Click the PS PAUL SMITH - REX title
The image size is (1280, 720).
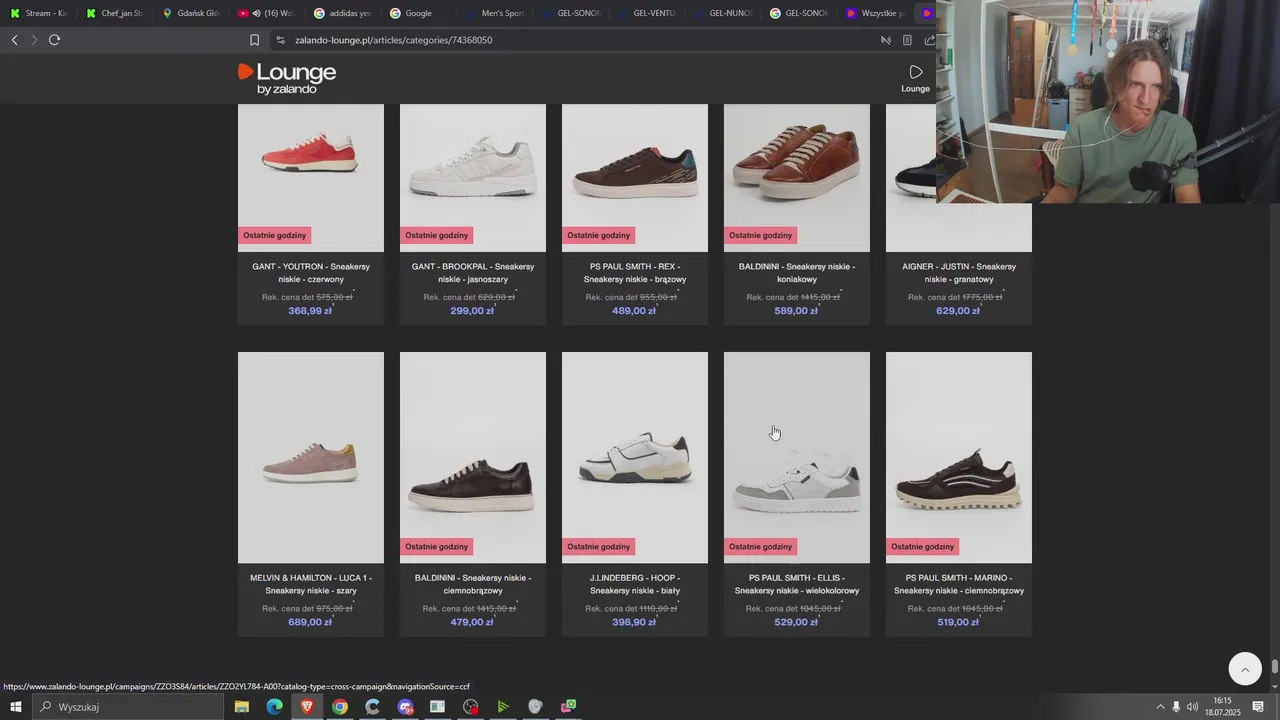(635, 273)
